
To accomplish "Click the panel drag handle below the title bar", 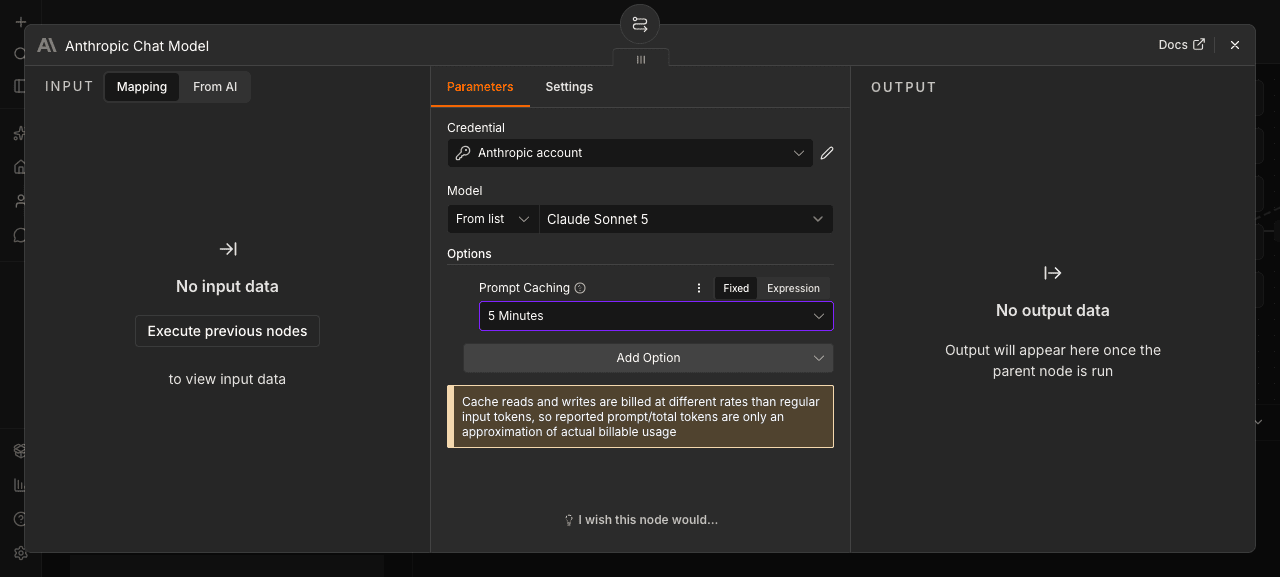I will tap(641, 60).
